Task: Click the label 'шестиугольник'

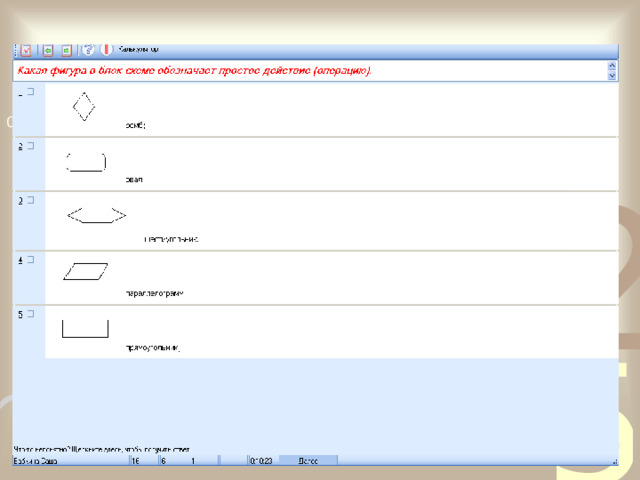Action: click(171, 239)
